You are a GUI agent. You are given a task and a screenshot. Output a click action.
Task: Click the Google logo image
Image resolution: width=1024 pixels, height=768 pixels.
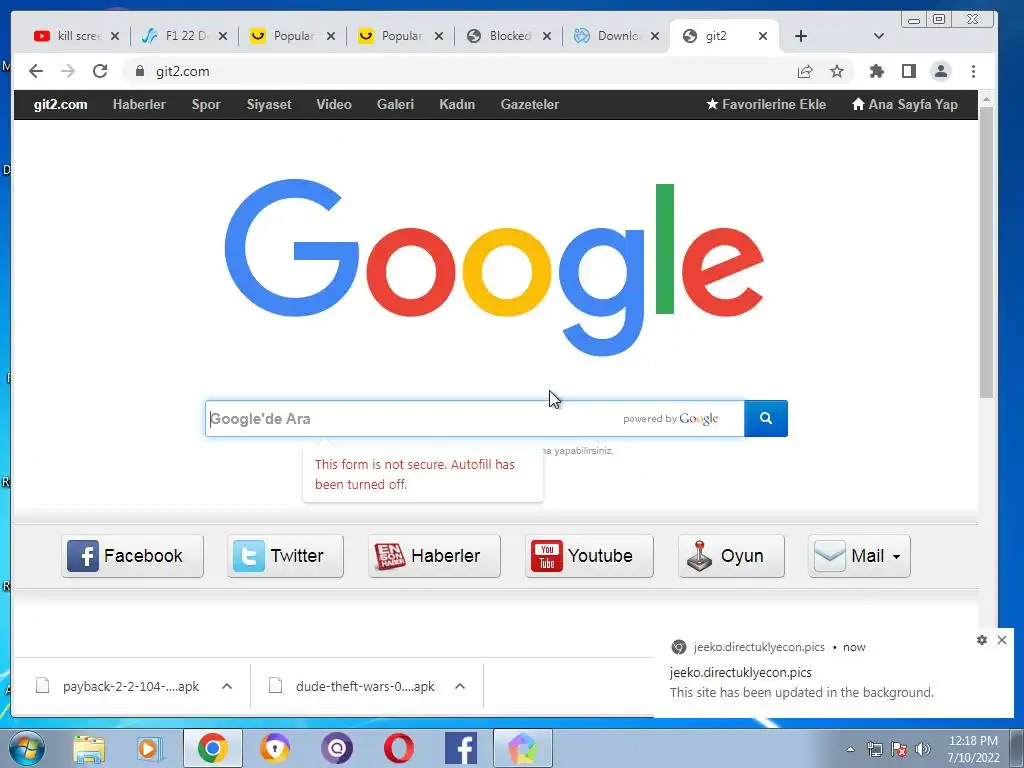[x=494, y=268]
